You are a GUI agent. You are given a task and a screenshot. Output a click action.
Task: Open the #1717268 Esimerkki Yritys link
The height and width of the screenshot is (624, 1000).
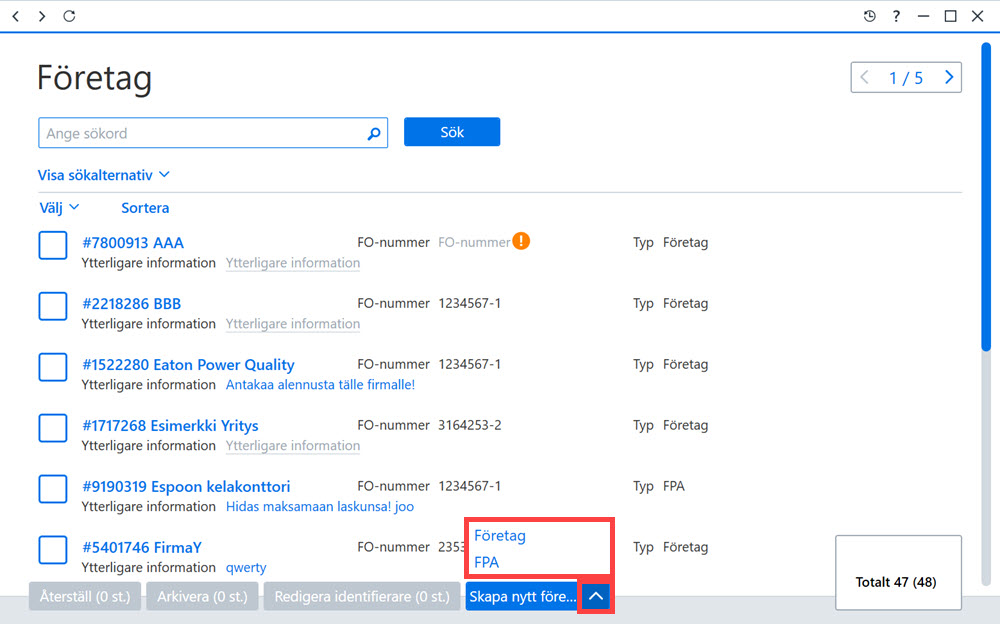(x=170, y=426)
